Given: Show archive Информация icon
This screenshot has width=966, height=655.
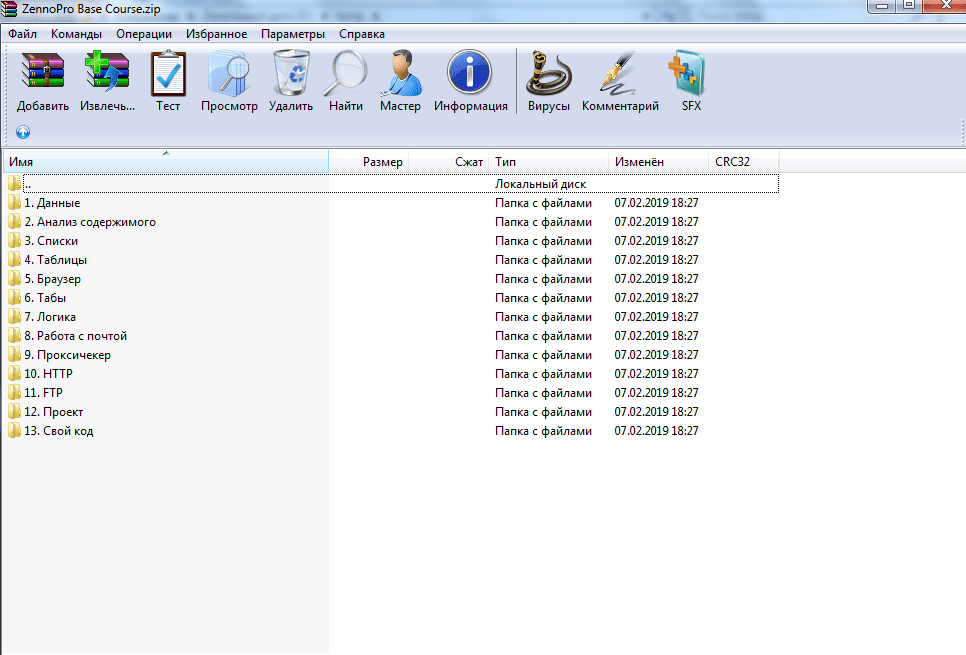Looking at the screenshot, I should pos(470,76).
